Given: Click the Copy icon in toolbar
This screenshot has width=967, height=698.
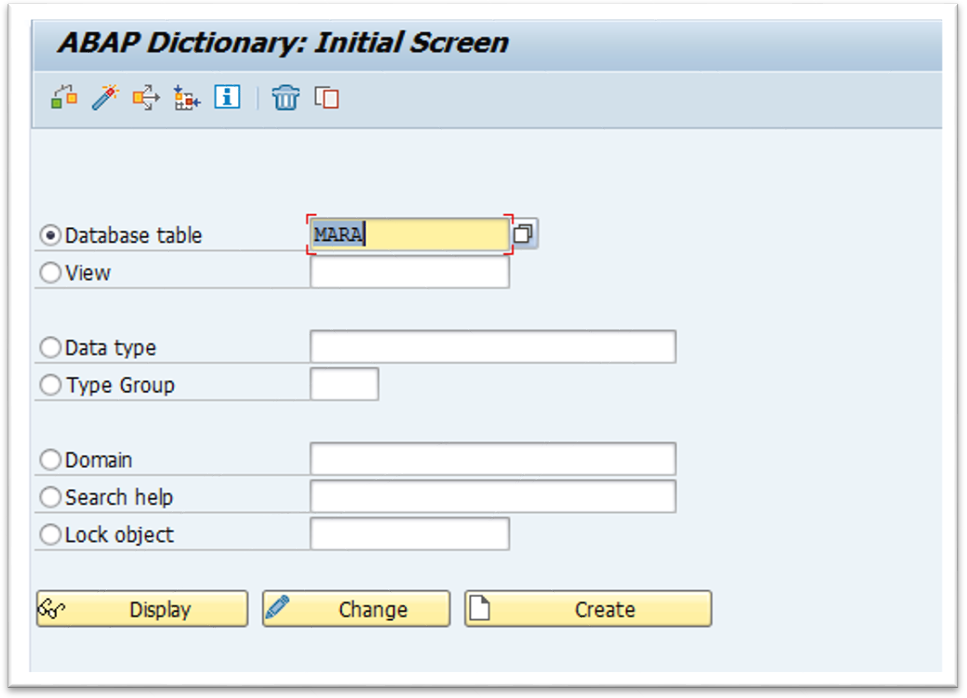Looking at the screenshot, I should tap(327, 97).
